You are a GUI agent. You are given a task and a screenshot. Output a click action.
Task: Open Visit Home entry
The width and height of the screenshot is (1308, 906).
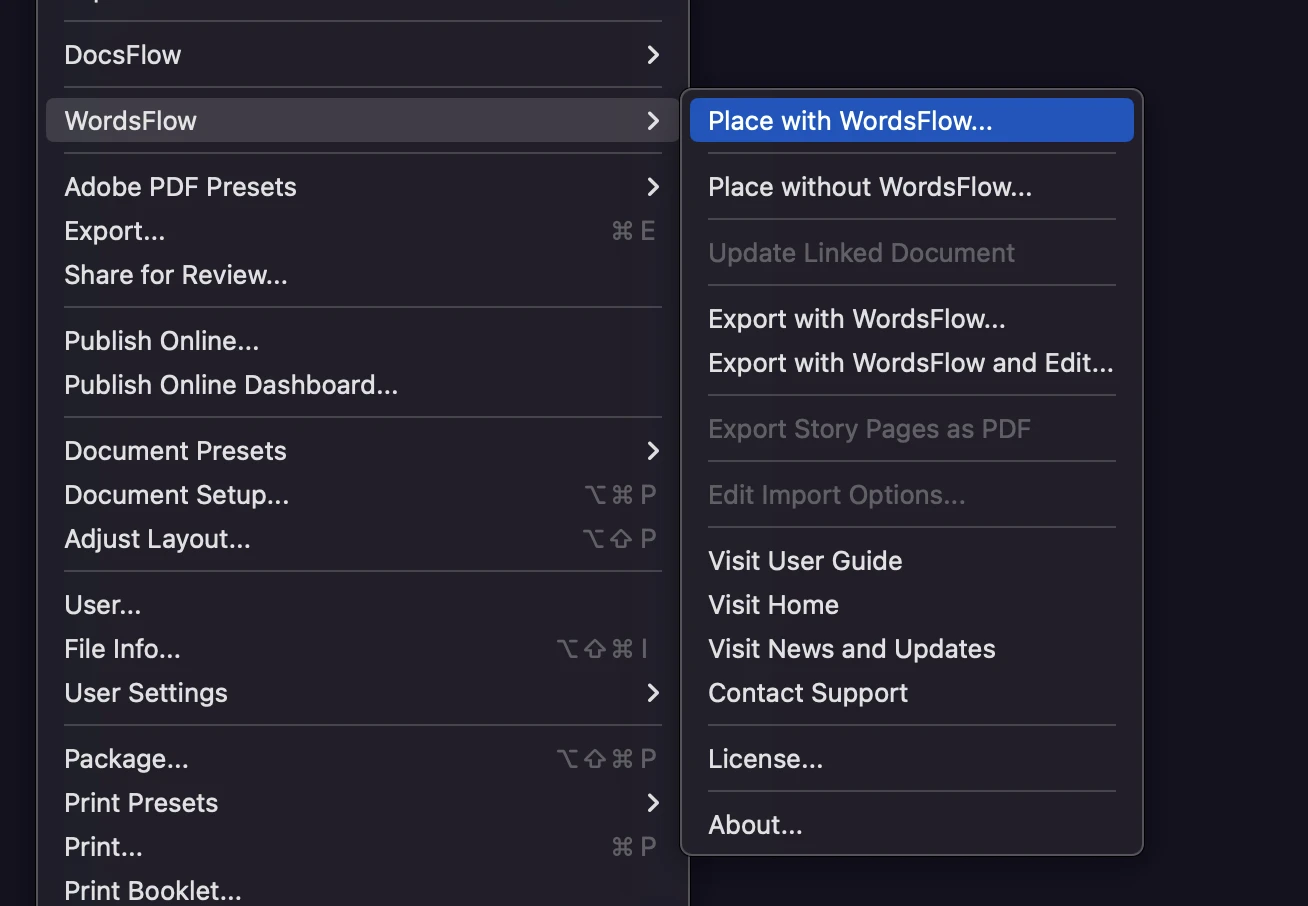pyautogui.click(x=912, y=605)
